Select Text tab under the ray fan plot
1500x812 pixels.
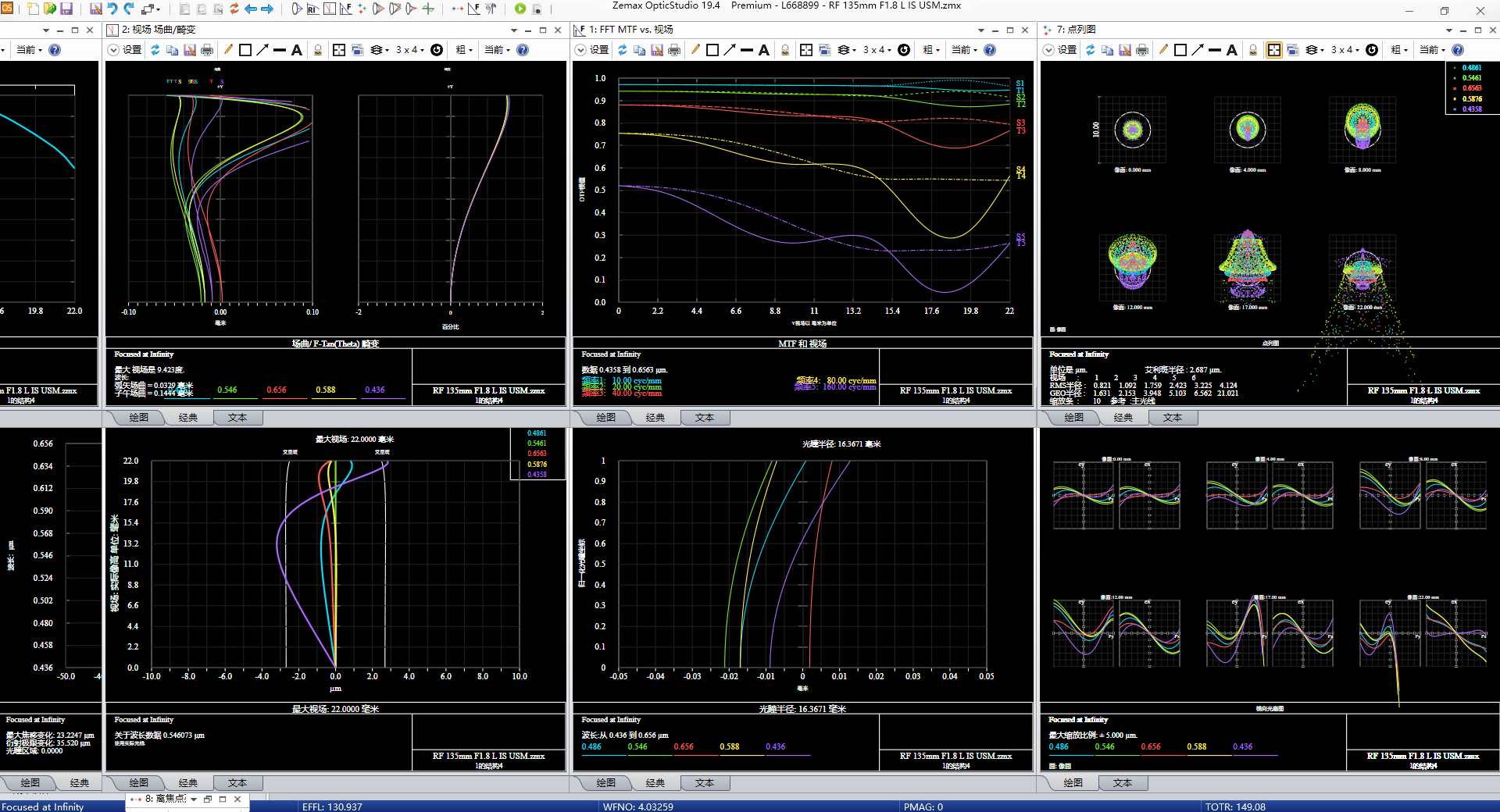pos(1123,783)
